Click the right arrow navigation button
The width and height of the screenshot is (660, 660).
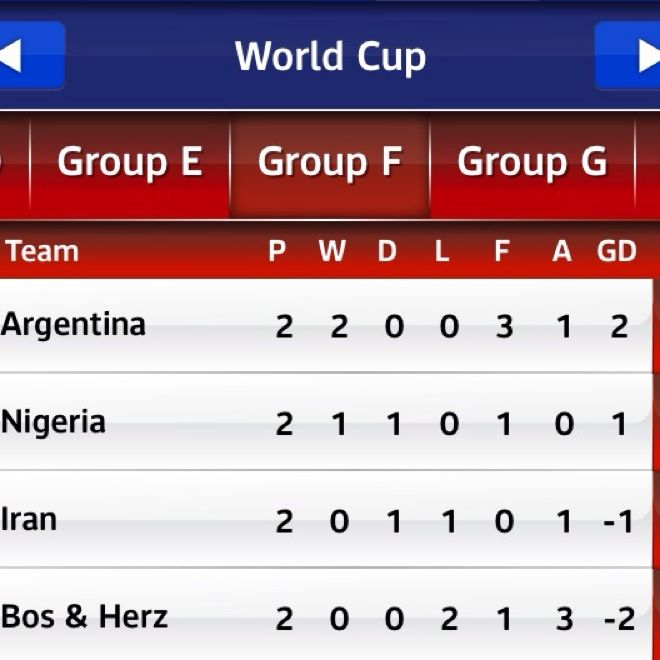(x=630, y=56)
